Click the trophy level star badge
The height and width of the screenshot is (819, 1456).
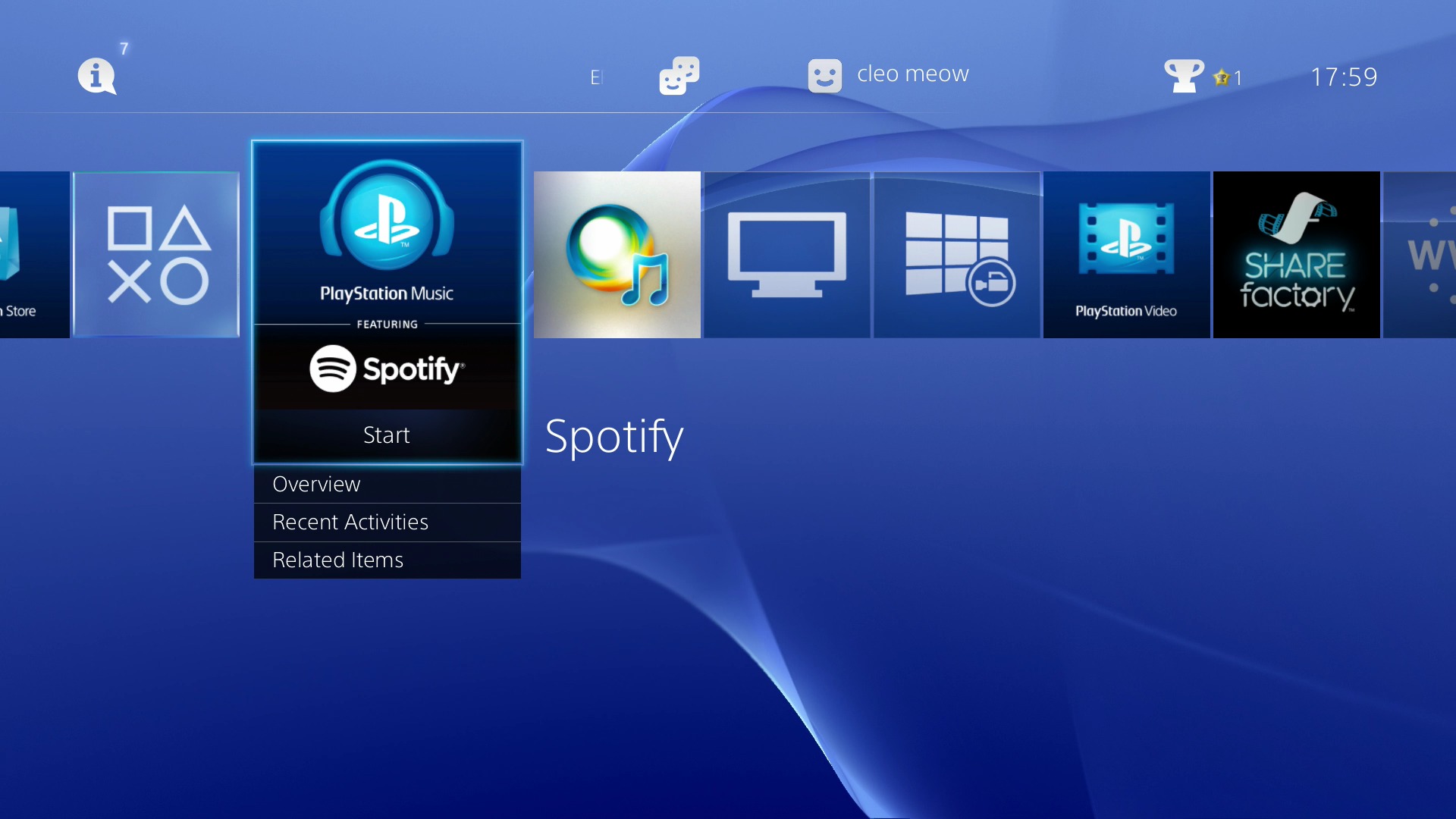pos(1222,77)
